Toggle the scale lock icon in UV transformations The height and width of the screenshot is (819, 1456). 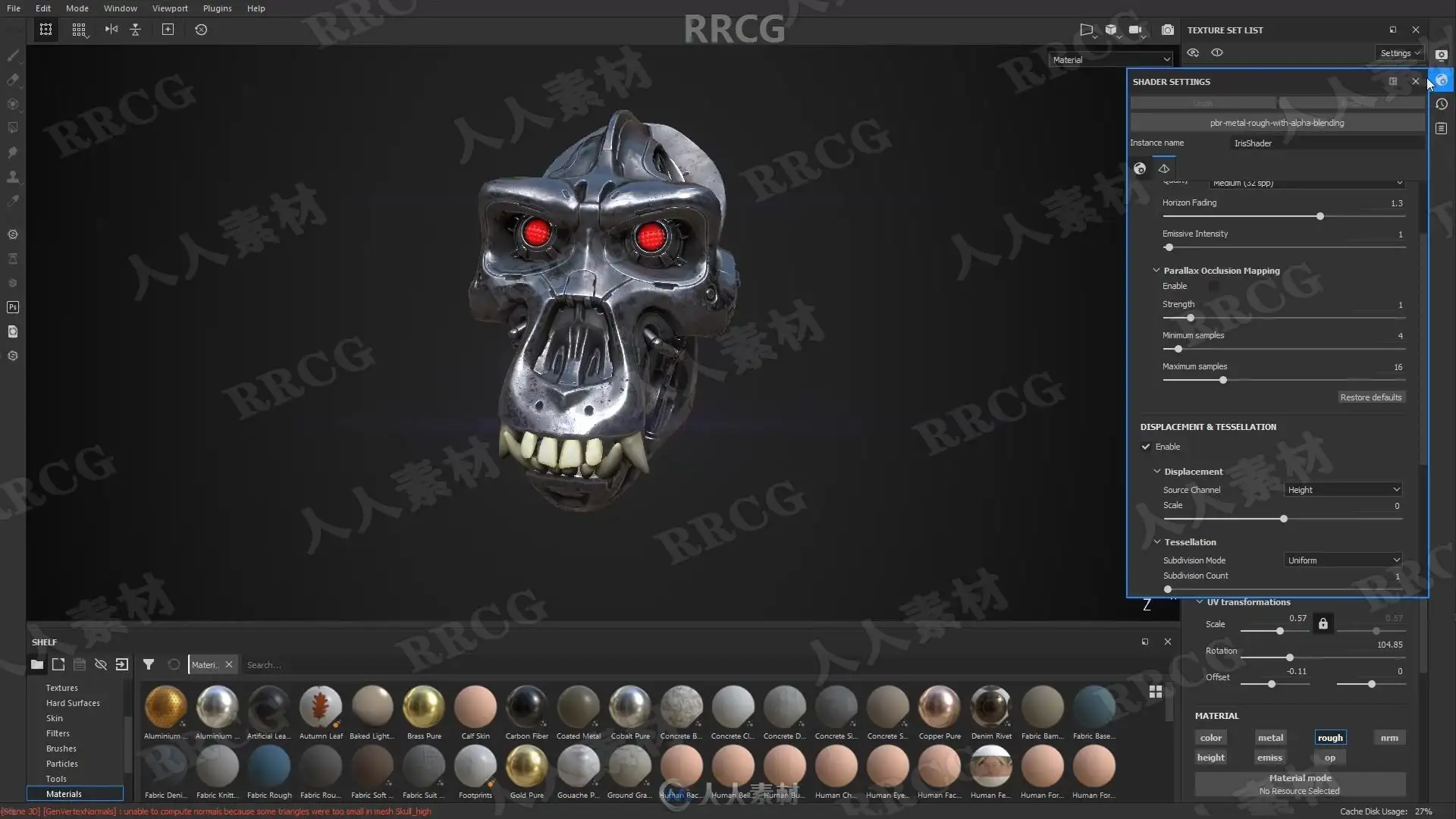[x=1323, y=623]
